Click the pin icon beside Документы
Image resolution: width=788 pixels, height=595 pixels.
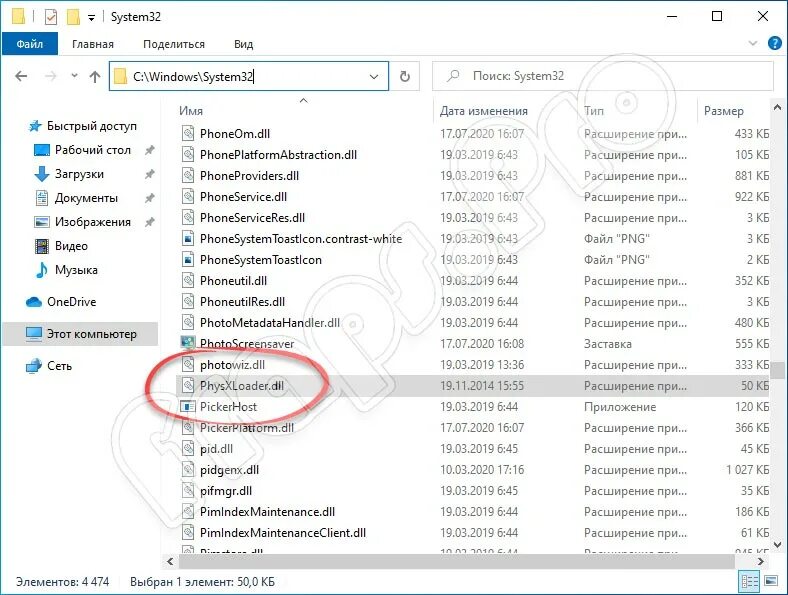point(149,198)
